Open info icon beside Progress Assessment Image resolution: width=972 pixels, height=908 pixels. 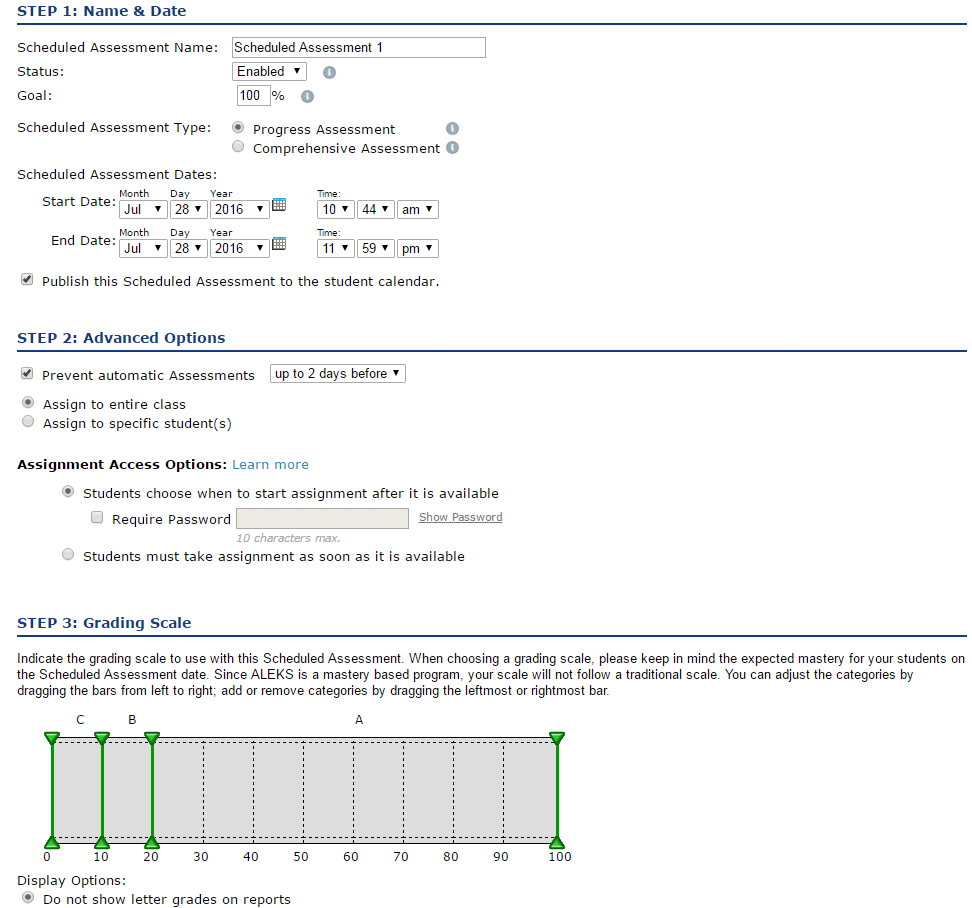(x=453, y=129)
